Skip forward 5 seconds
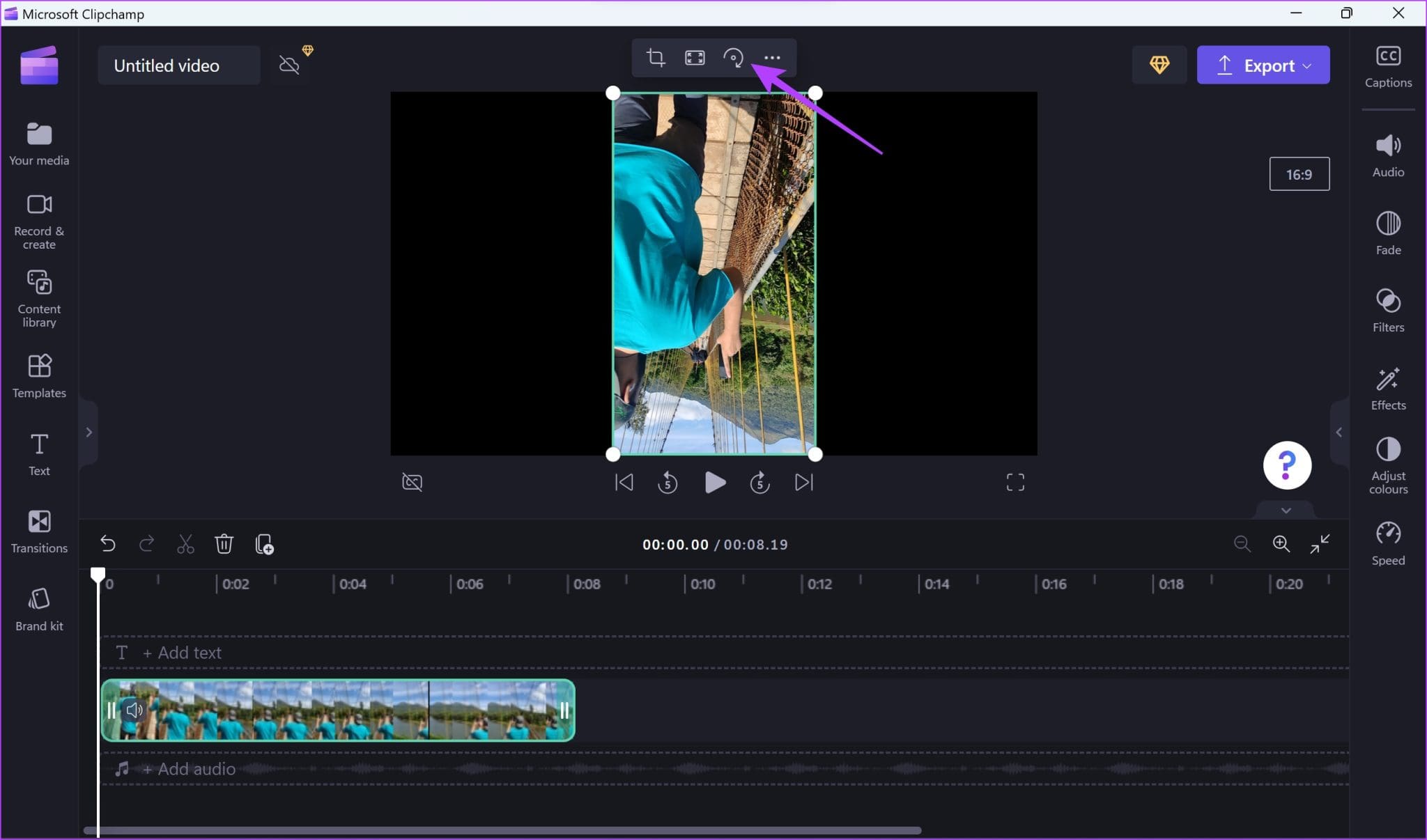 point(759,482)
